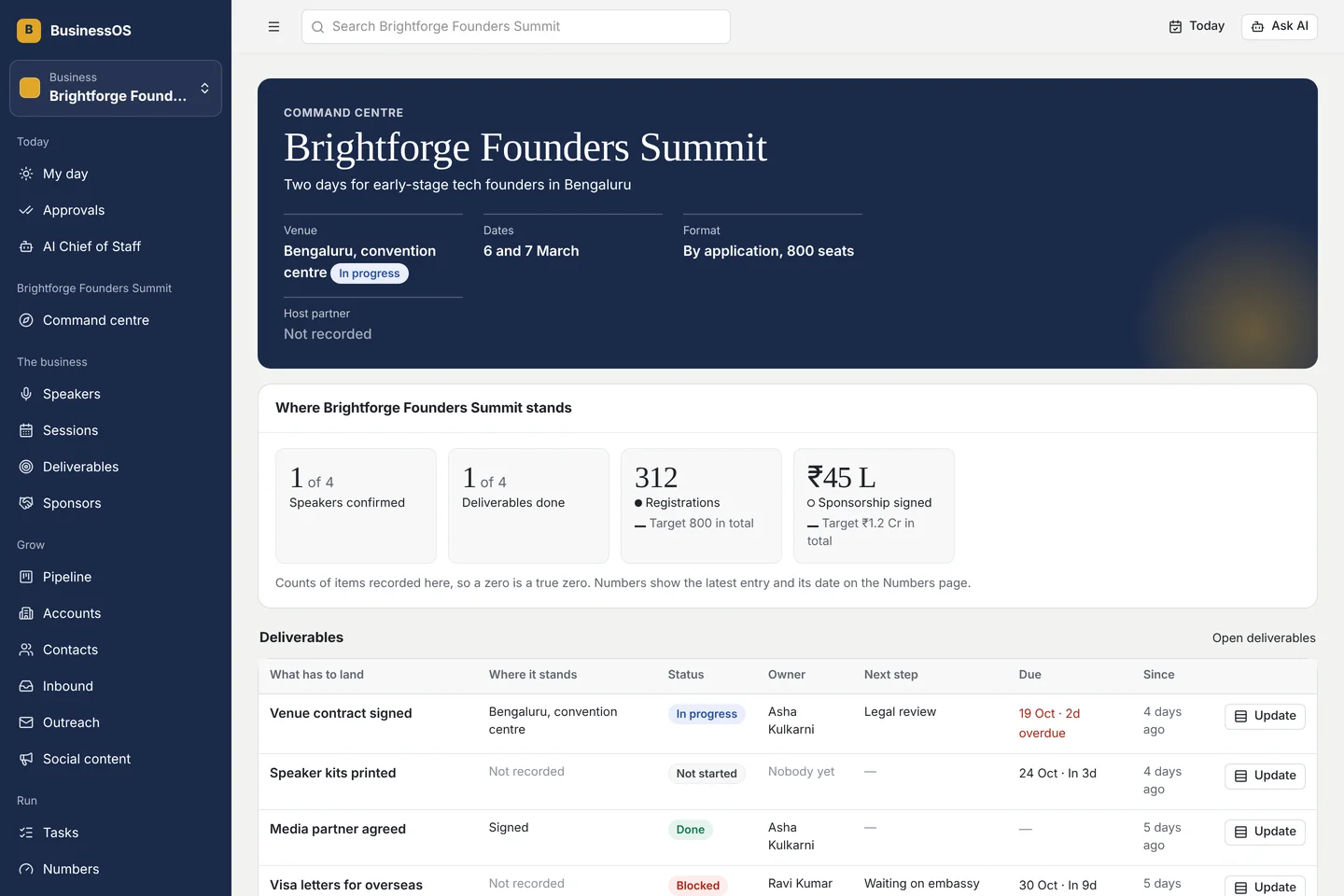
Task: Click the Done status badge
Action: pos(691,830)
